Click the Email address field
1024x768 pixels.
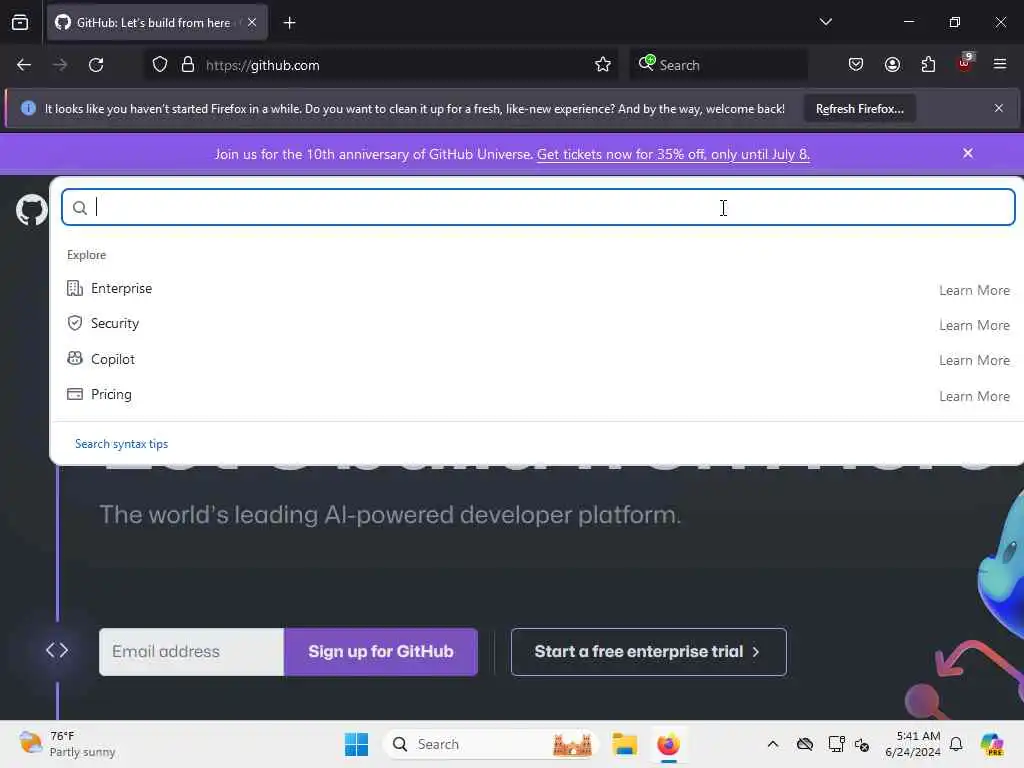[x=191, y=652]
